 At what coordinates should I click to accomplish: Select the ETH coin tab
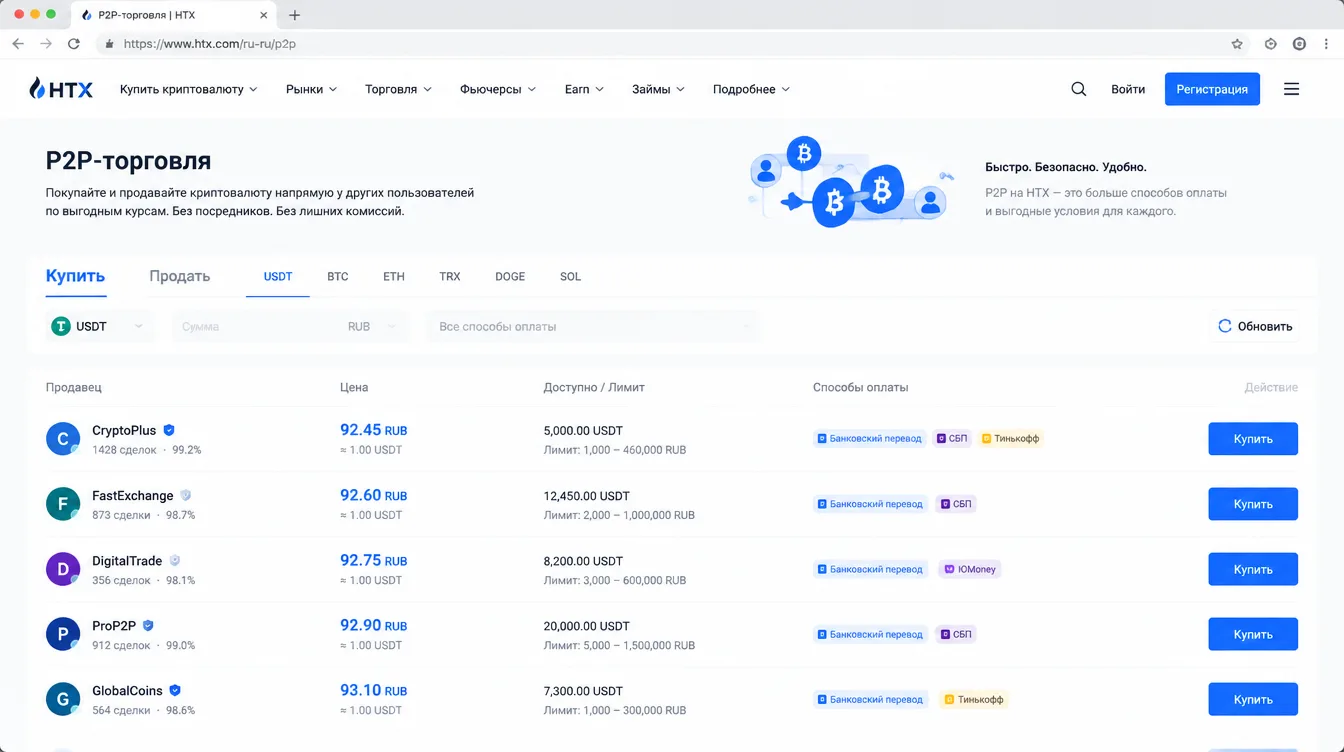394,276
